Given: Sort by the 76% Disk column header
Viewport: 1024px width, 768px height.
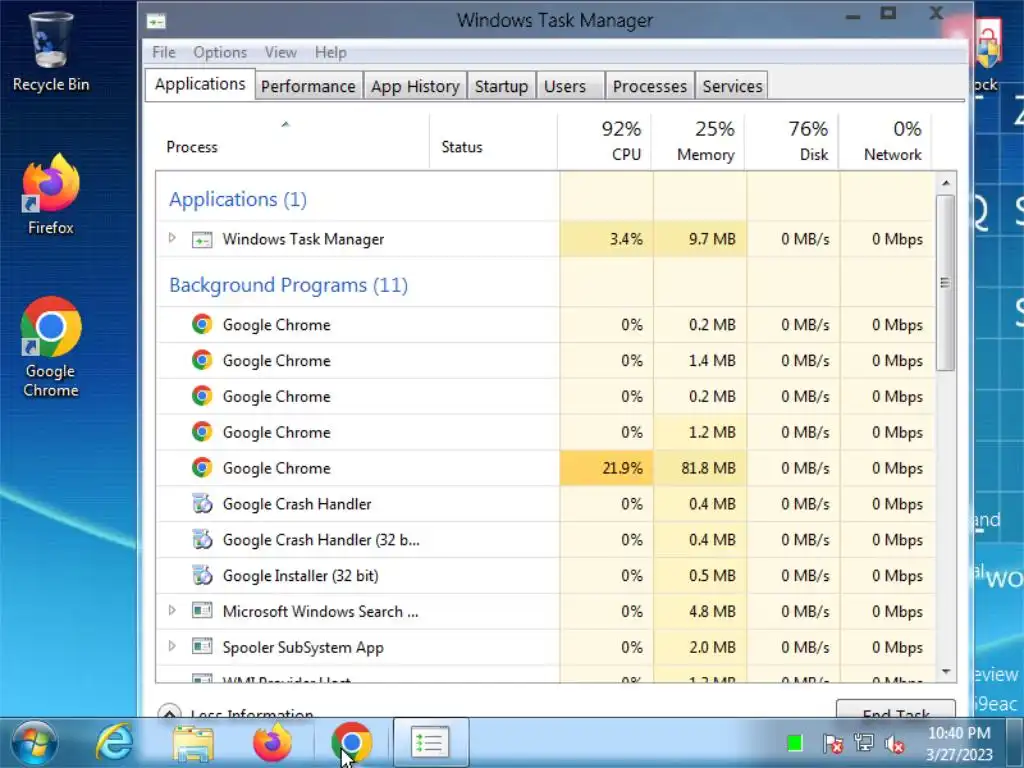Looking at the screenshot, I should tap(792, 142).
